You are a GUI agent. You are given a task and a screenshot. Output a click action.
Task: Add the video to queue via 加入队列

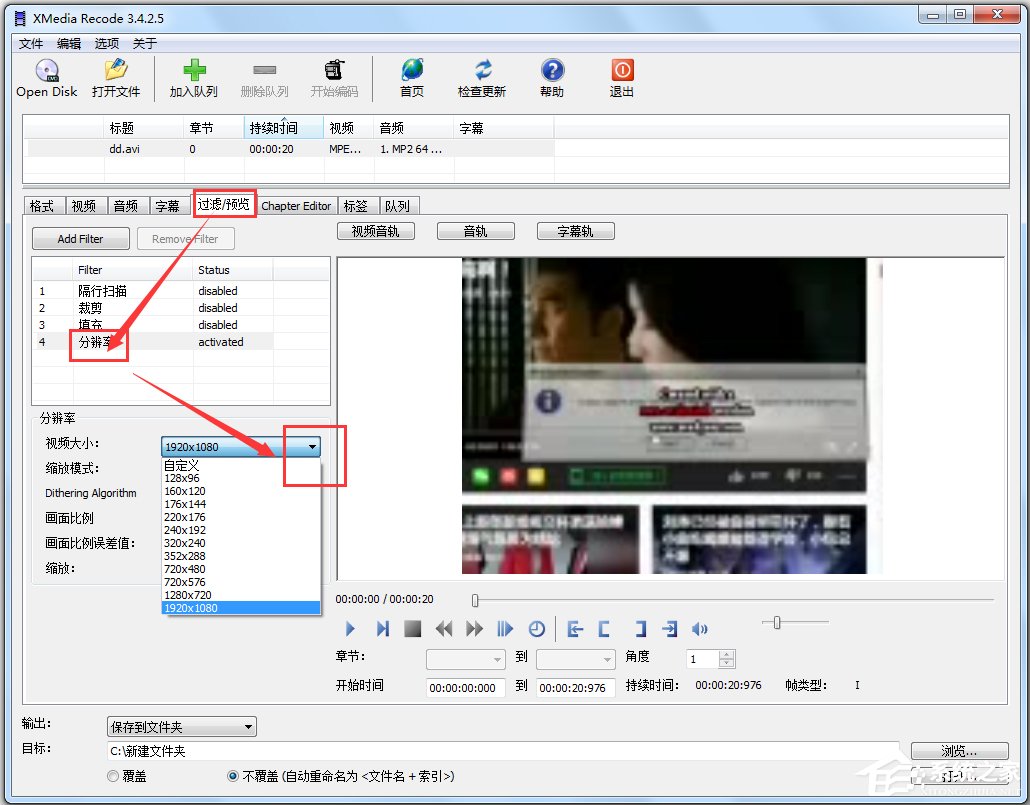coord(193,78)
